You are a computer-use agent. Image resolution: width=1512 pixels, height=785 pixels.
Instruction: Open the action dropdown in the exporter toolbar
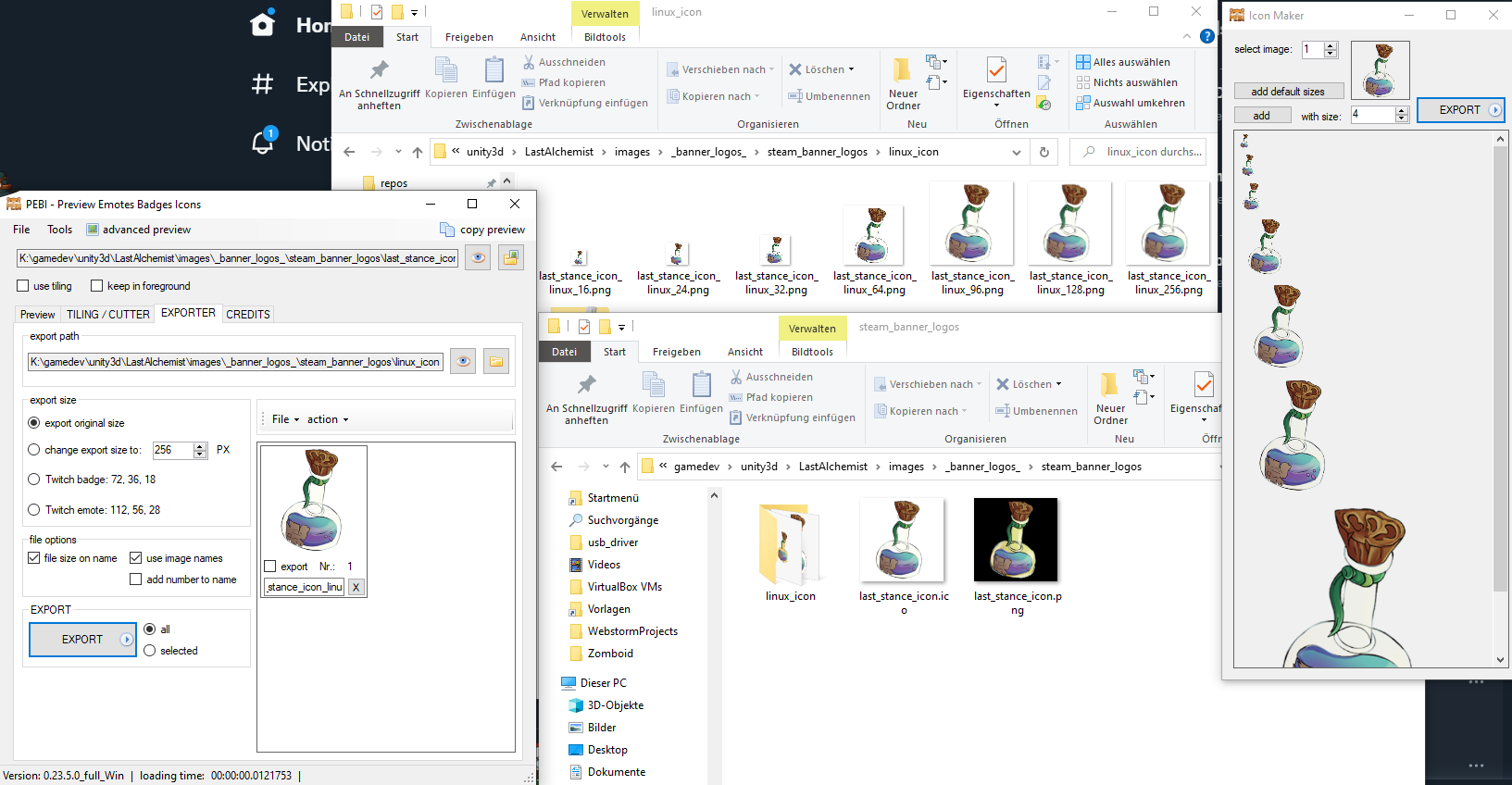point(328,419)
